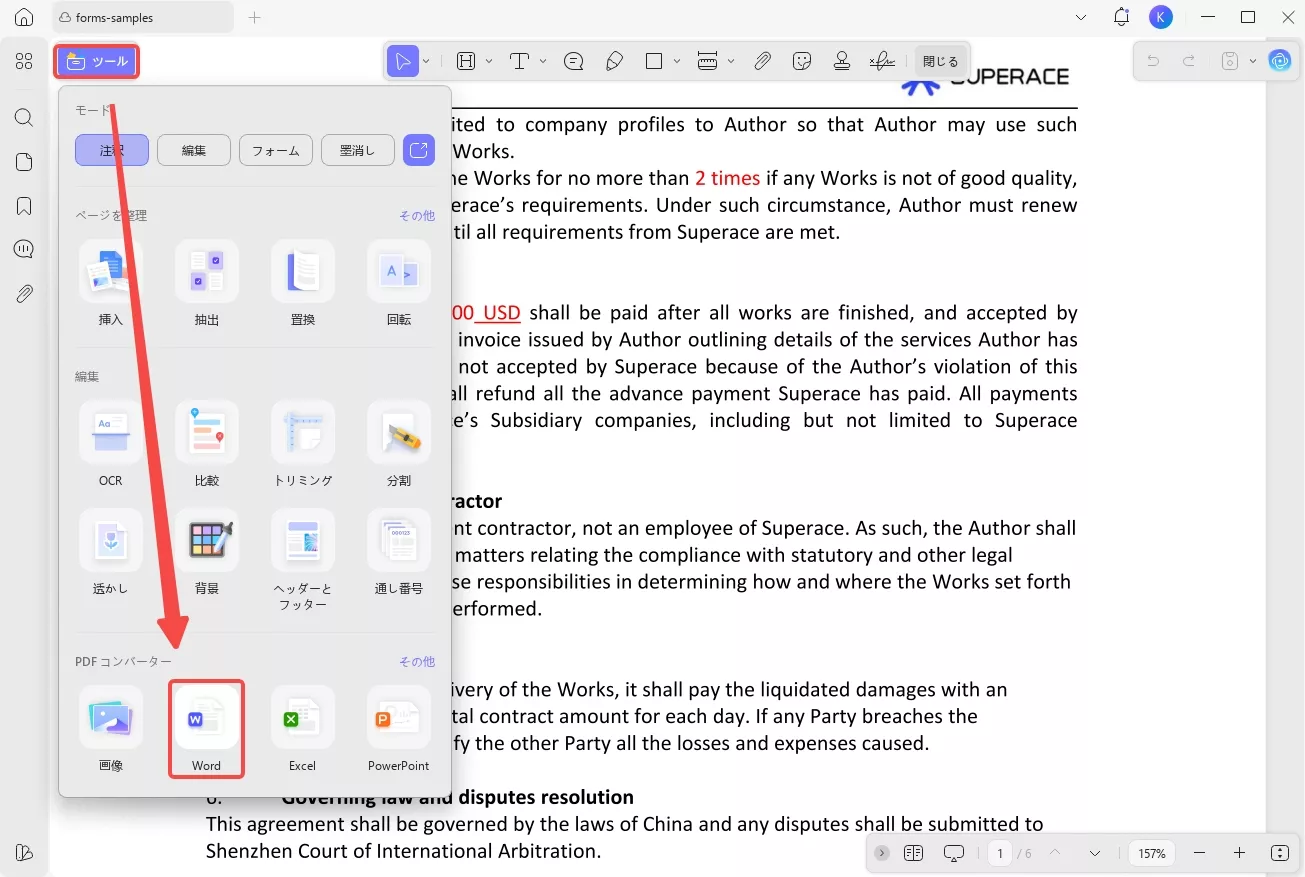
Task: Convert PDF to Word
Action: (x=207, y=730)
